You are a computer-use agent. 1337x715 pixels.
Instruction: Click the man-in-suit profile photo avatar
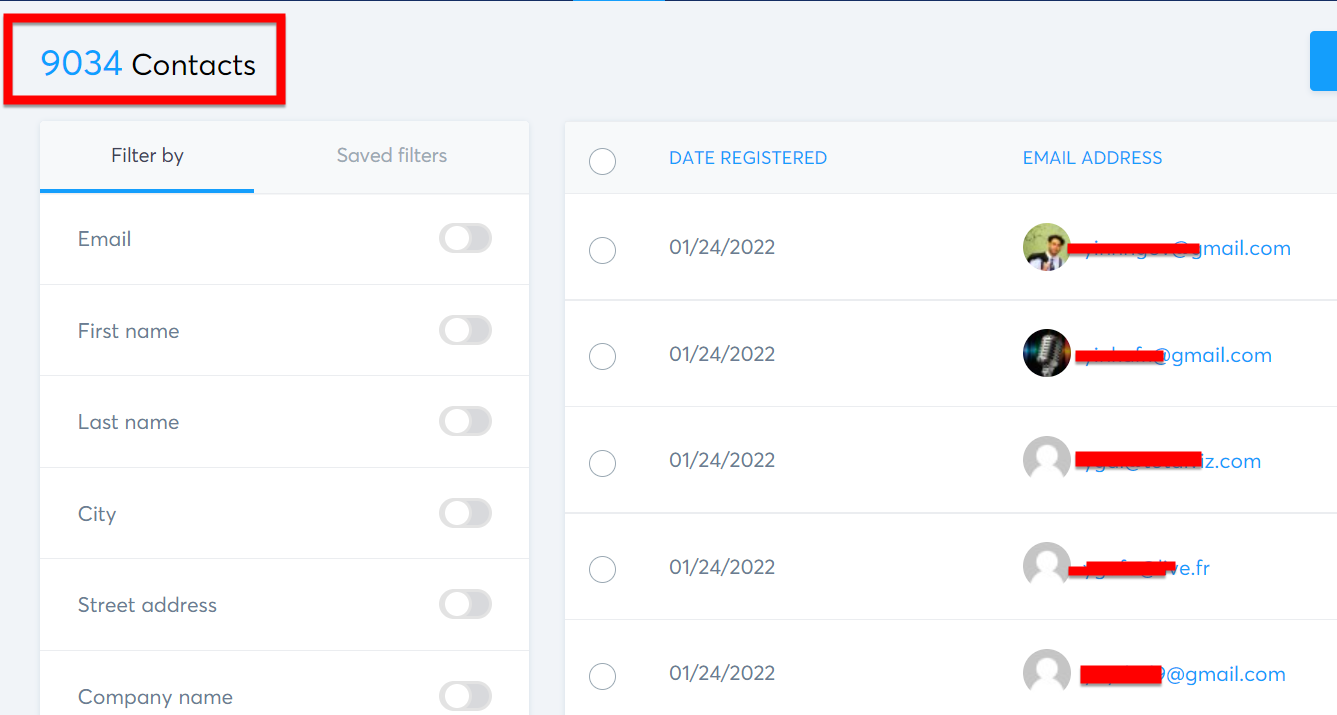pos(1046,247)
